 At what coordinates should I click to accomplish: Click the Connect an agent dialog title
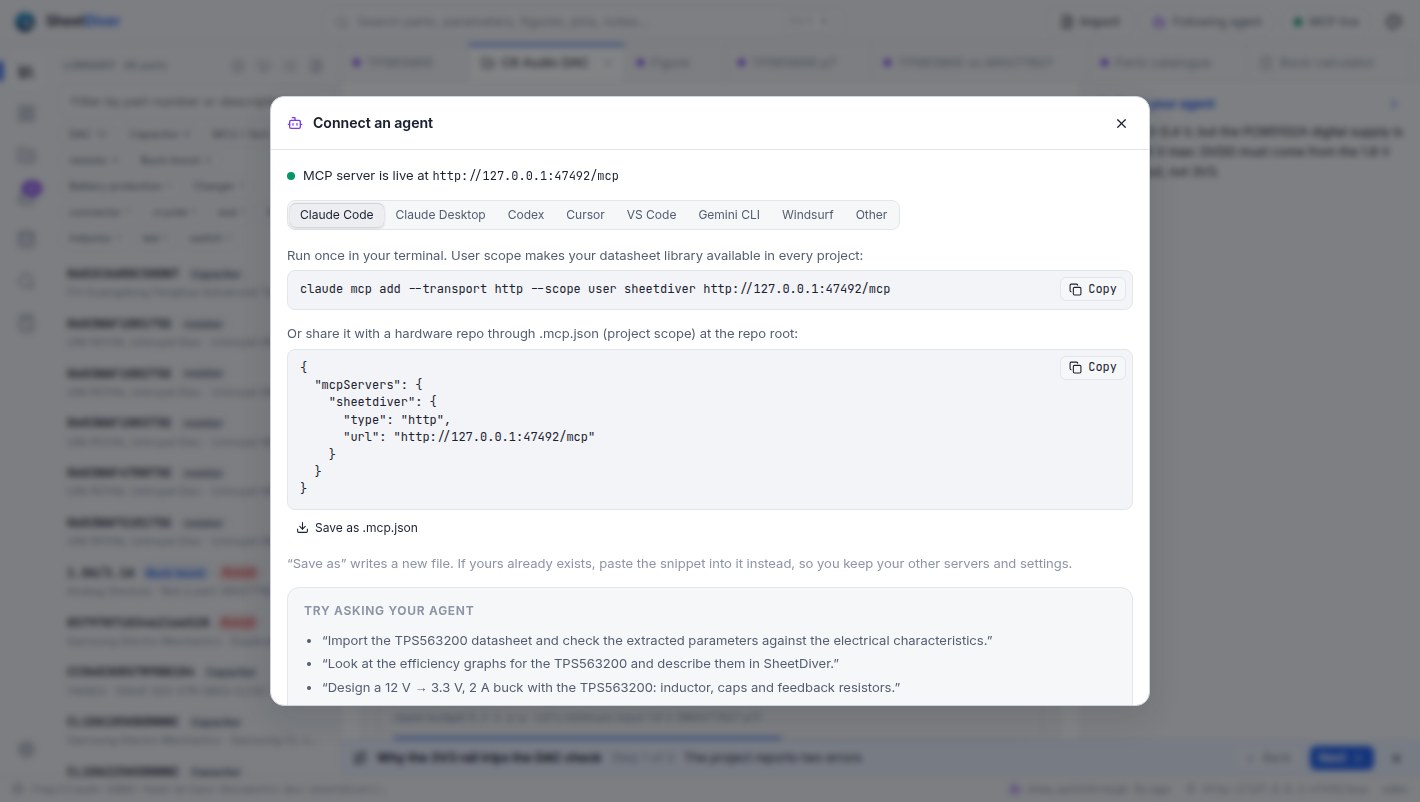[x=373, y=123]
